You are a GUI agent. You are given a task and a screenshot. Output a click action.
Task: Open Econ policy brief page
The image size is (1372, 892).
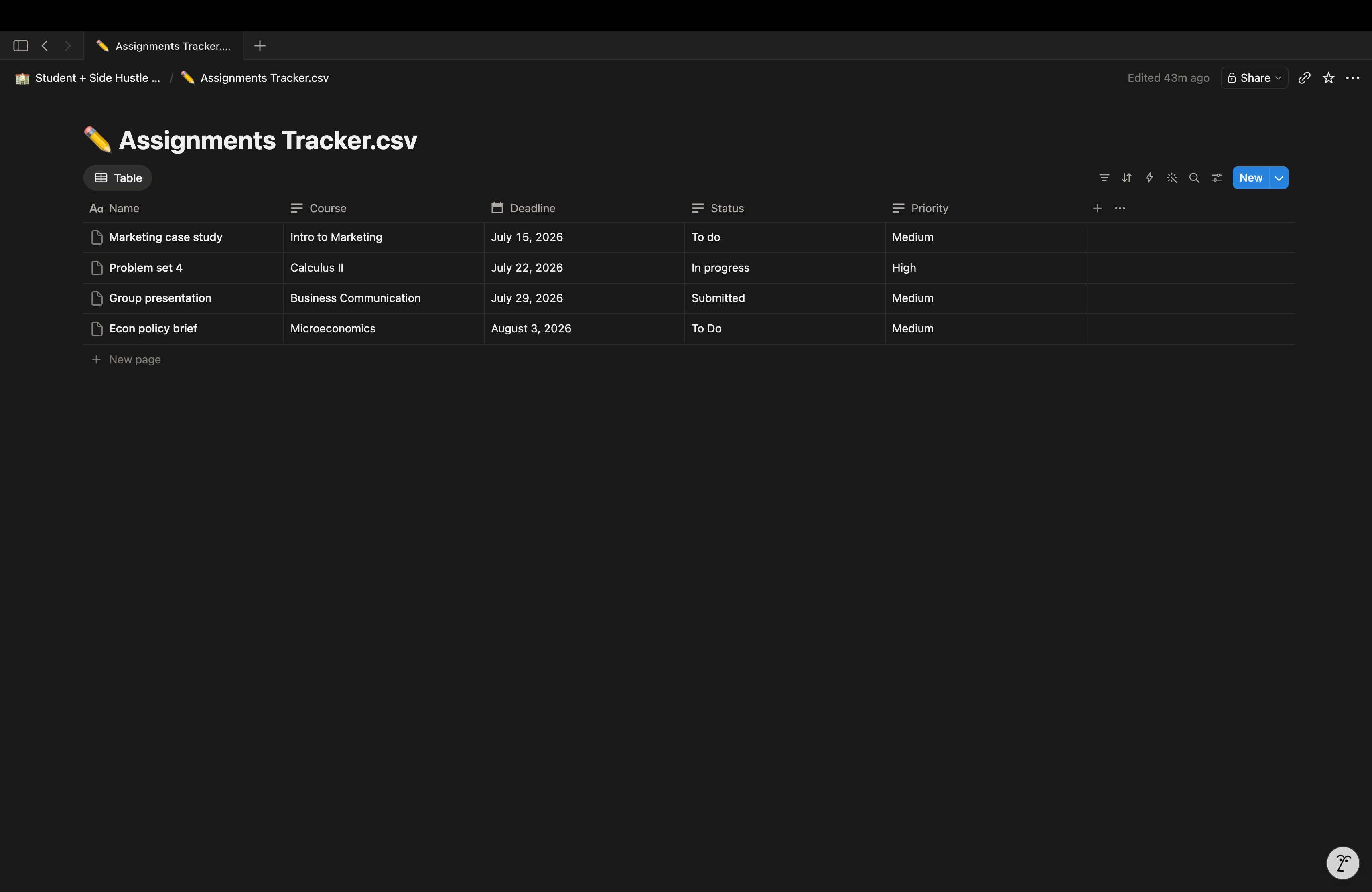click(153, 329)
